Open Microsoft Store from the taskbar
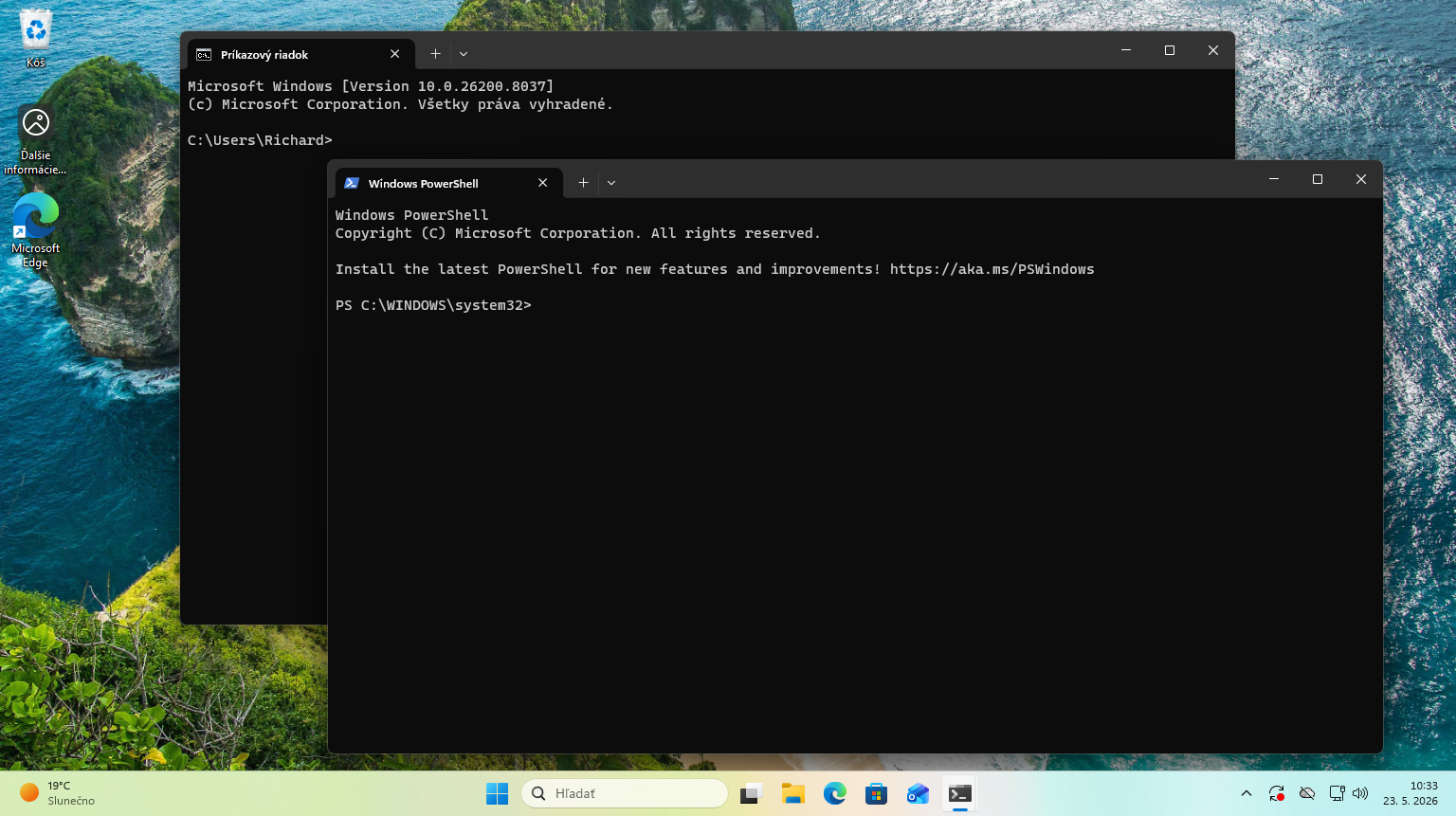 pyautogui.click(x=876, y=793)
